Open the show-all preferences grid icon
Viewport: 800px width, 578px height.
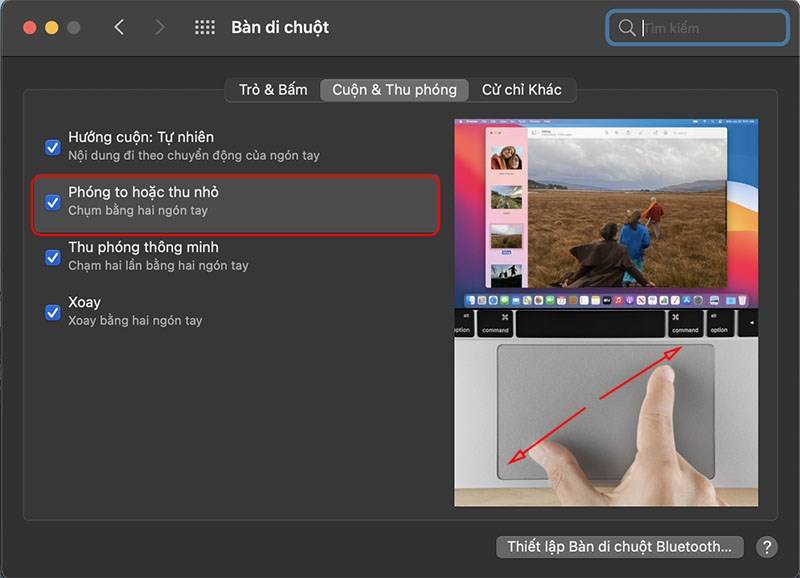point(205,28)
